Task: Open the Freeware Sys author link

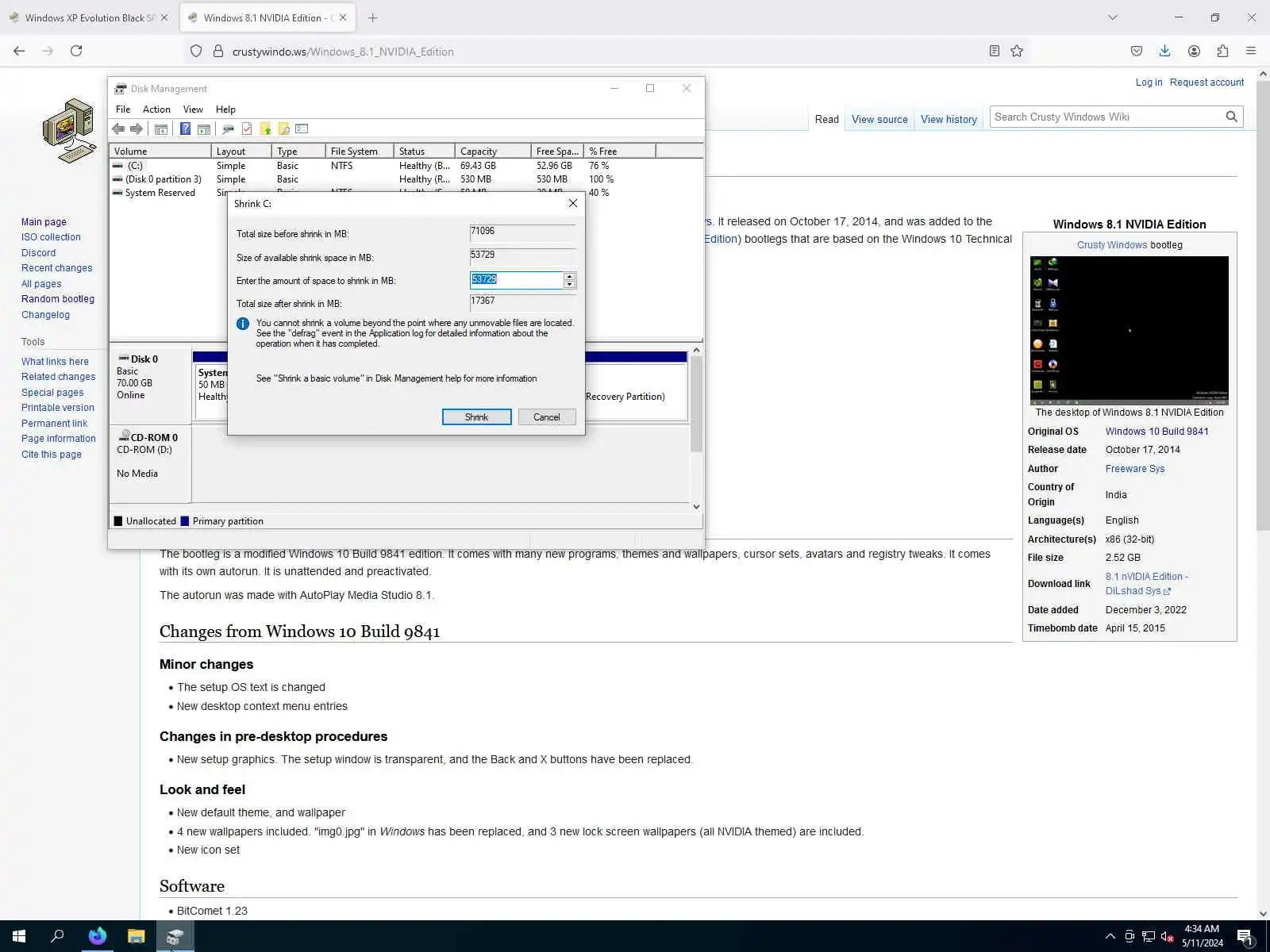Action: click(x=1135, y=469)
